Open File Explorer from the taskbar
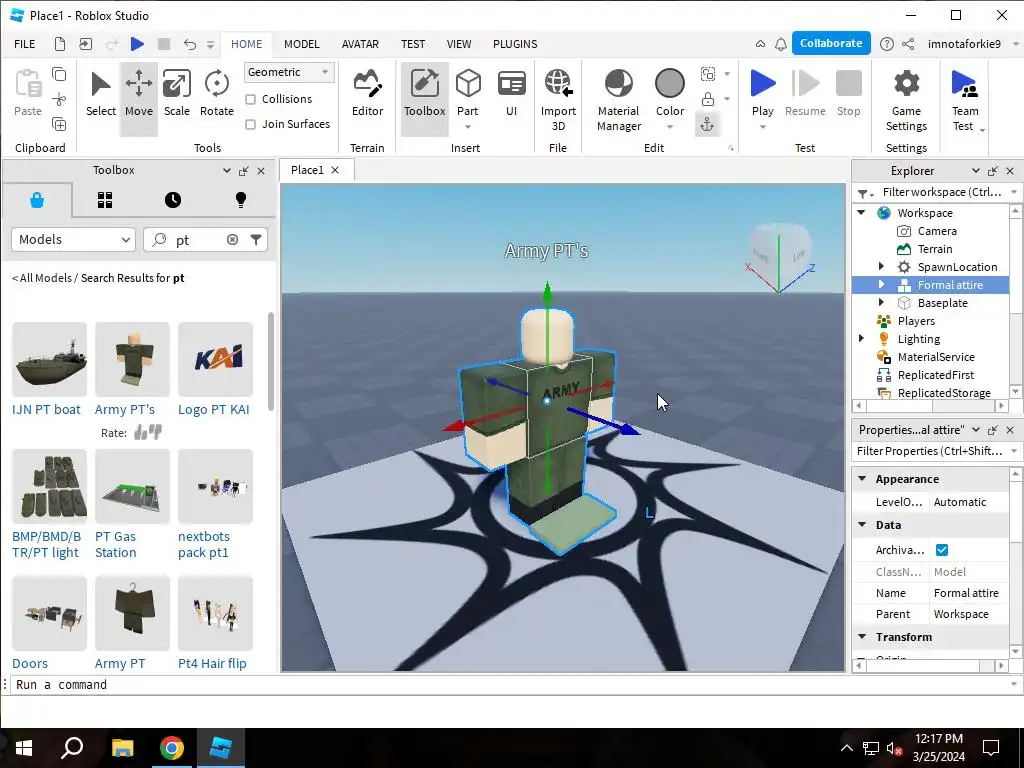 (122, 748)
